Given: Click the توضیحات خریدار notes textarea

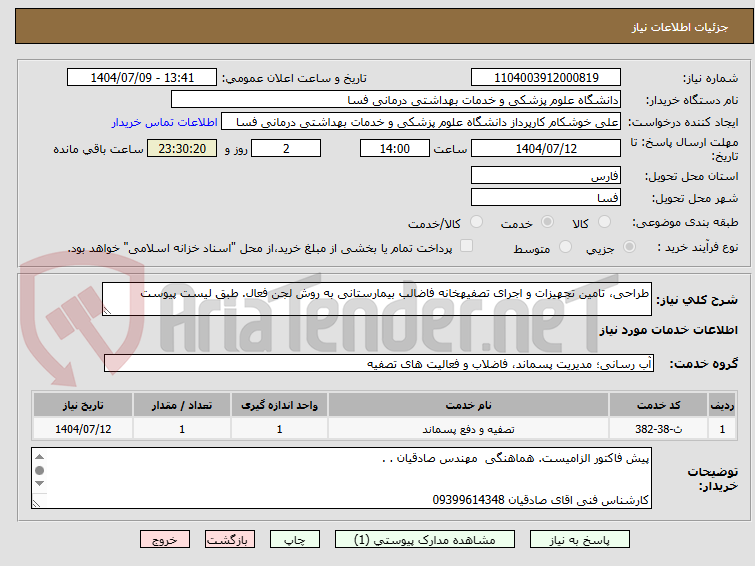Looking at the screenshot, I should (x=341, y=478).
